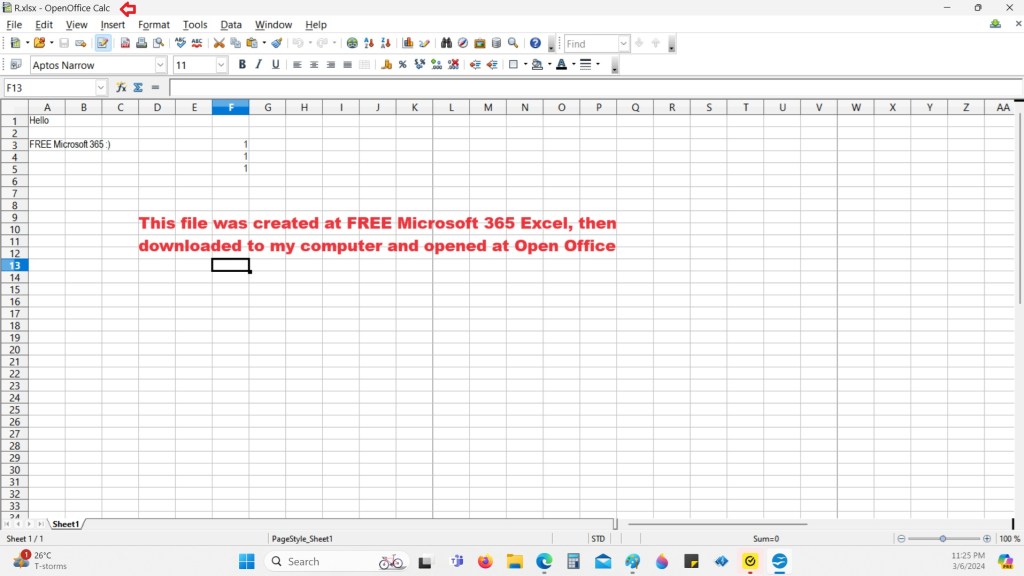Open the Function Wizard icon
The height and width of the screenshot is (576, 1024).
click(121, 88)
